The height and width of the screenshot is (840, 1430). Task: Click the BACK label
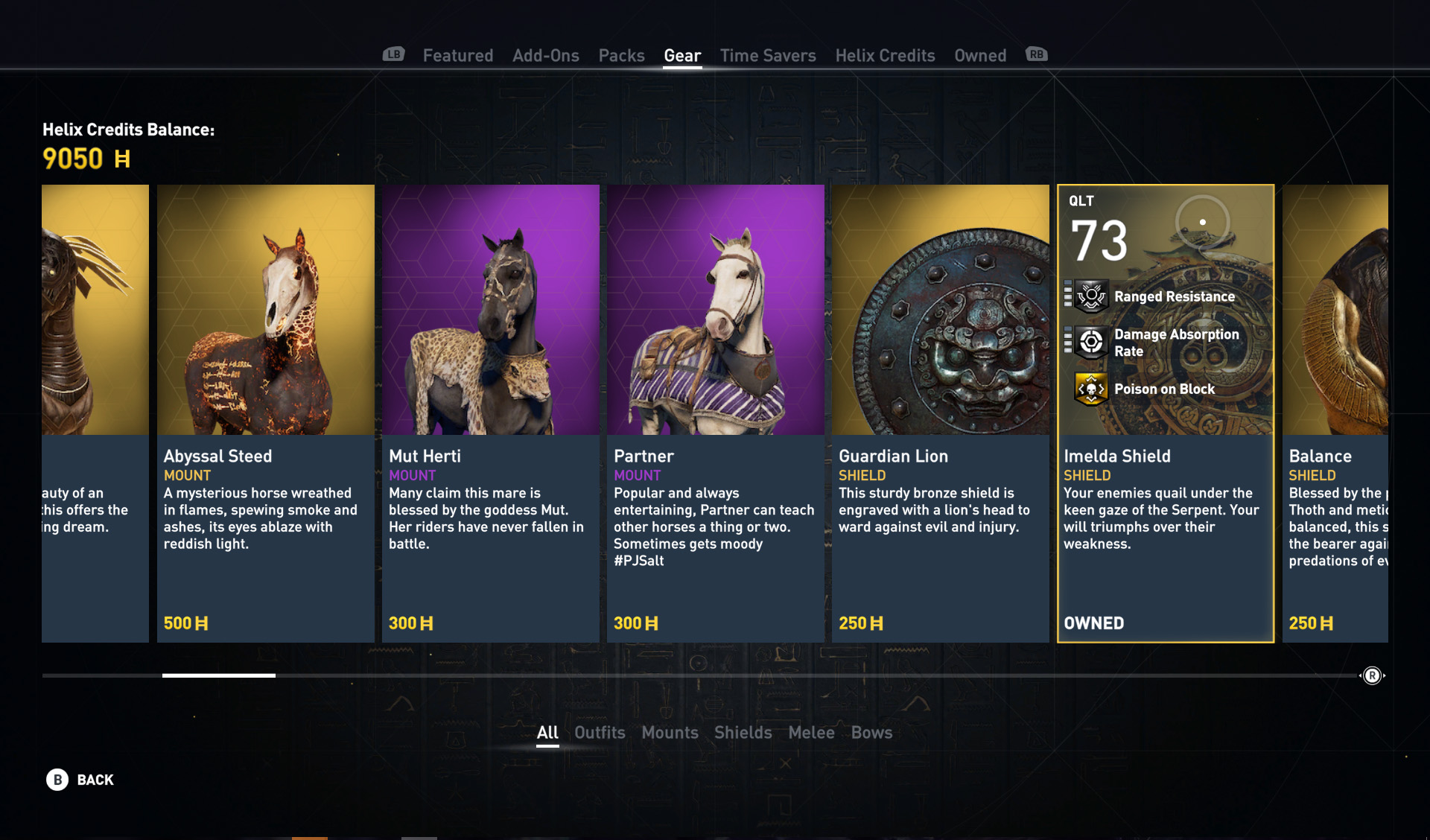point(95,780)
